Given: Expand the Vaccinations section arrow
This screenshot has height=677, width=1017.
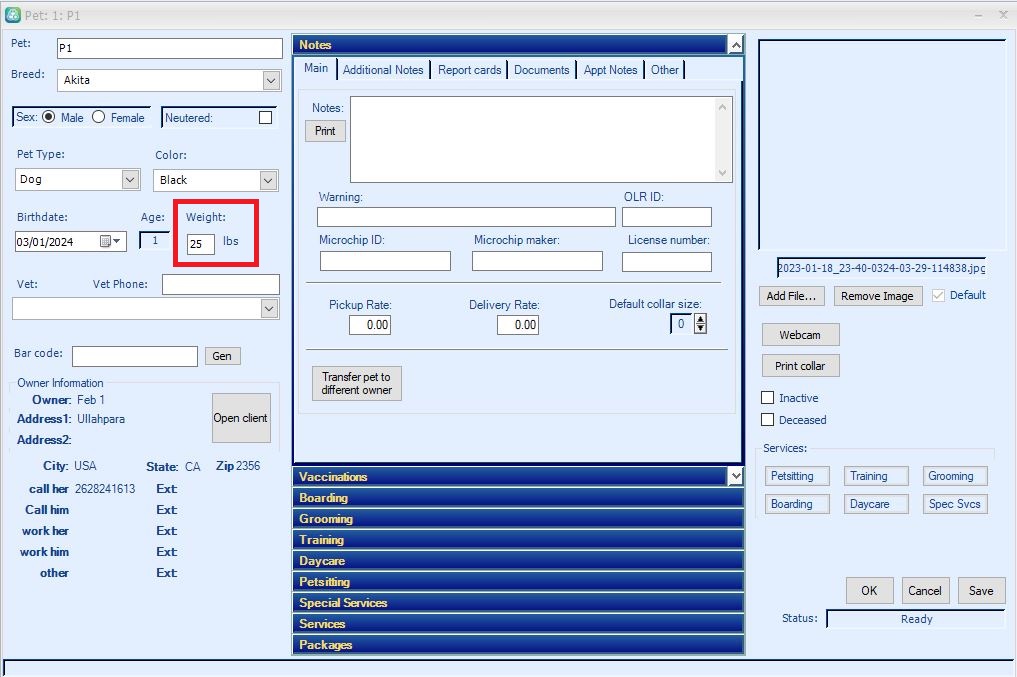Looking at the screenshot, I should click(x=736, y=476).
